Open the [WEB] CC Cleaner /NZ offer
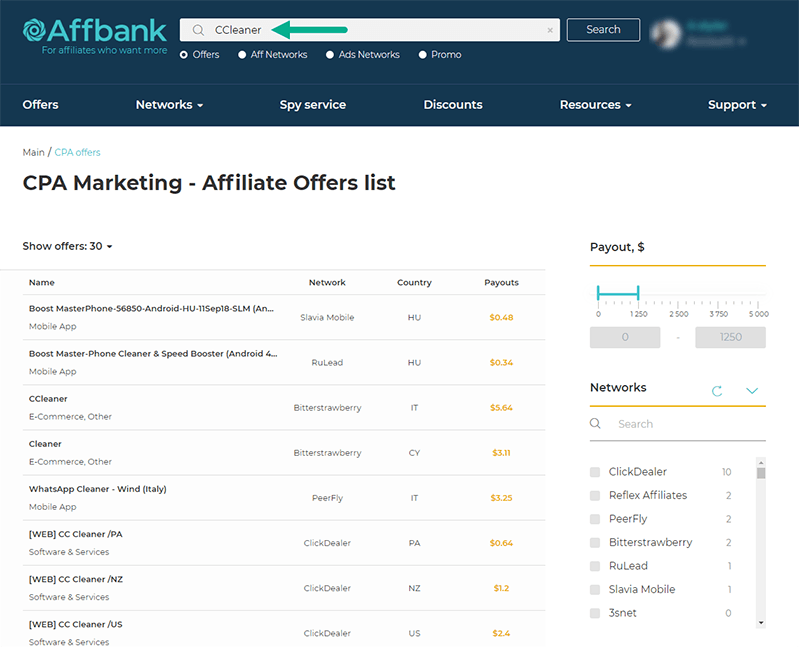 (75, 579)
